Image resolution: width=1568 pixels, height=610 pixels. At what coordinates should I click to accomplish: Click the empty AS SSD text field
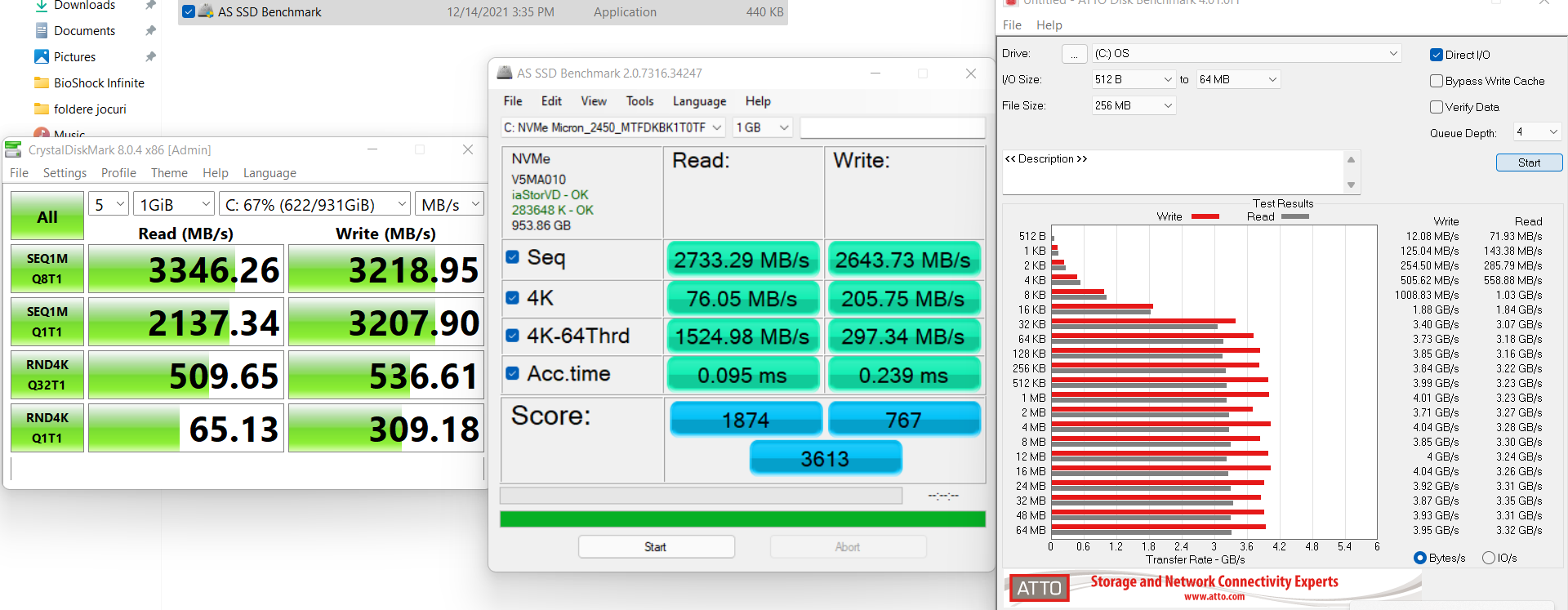[x=893, y=127]
